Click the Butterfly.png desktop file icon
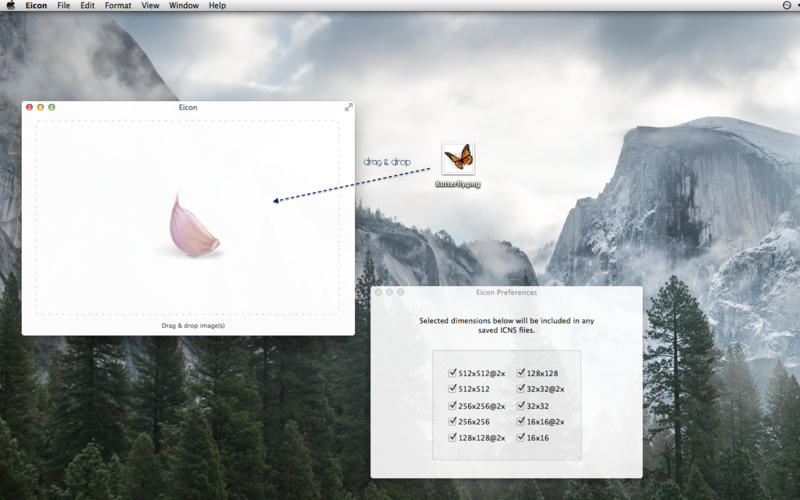800x500 pixels. [x=458, y=158]
